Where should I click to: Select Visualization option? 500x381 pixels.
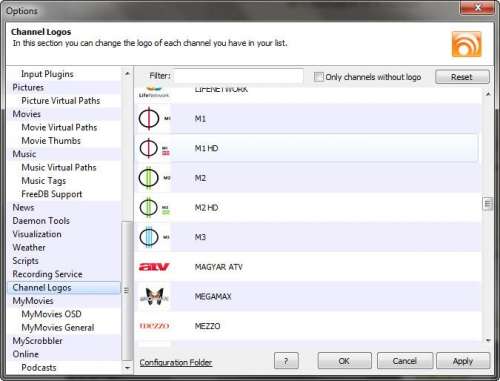[x=37, y=234]
